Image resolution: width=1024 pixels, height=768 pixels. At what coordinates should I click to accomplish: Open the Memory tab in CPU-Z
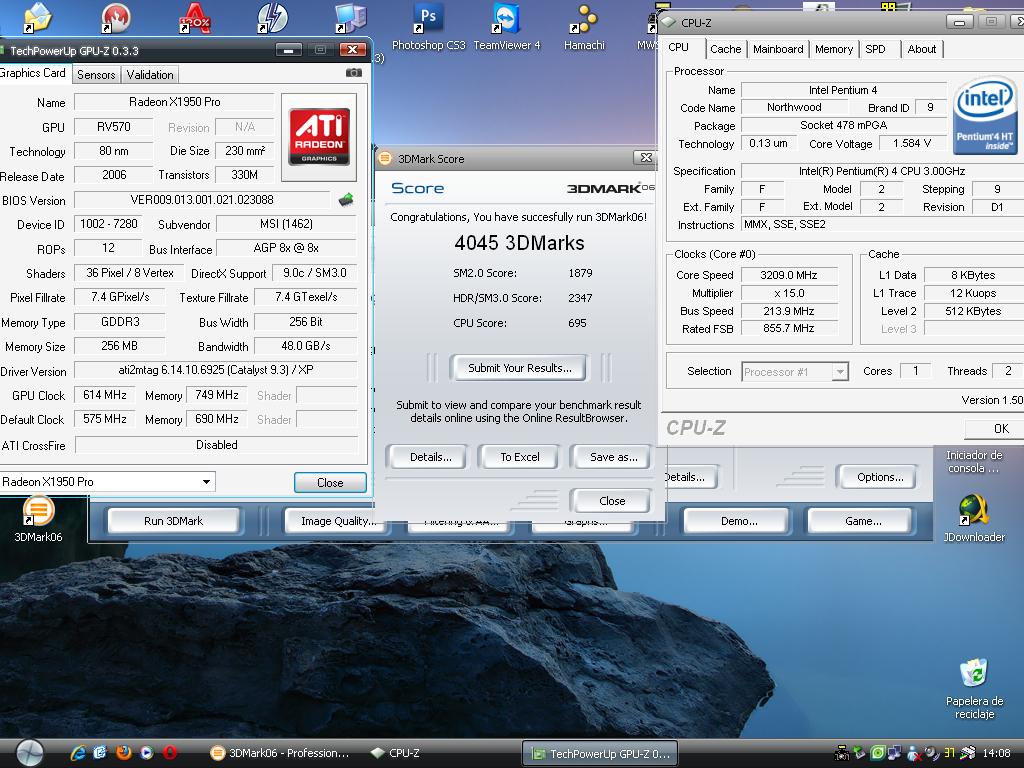point(834,49)
